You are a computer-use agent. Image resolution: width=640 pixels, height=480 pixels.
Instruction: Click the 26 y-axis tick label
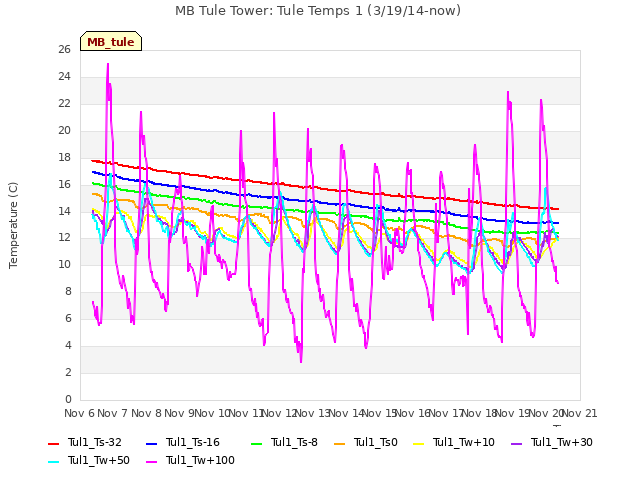[x=64, y=50]
